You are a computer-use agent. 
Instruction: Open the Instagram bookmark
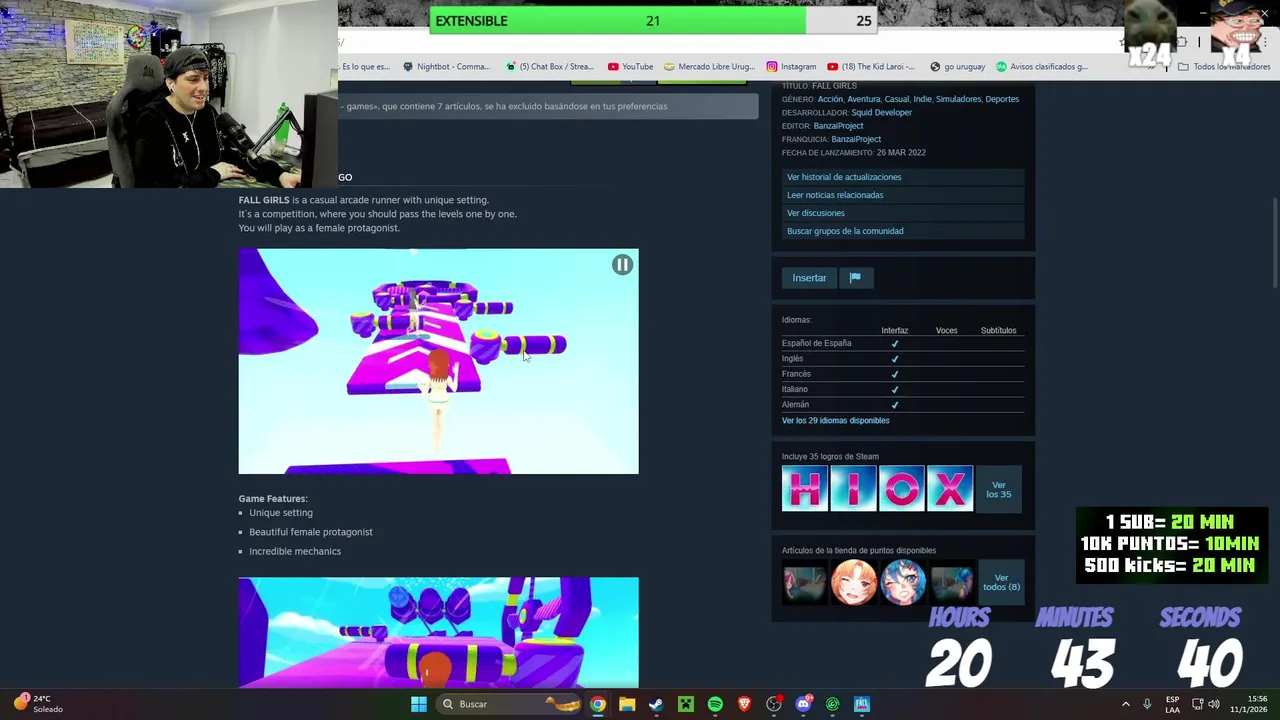pos(791,66)
